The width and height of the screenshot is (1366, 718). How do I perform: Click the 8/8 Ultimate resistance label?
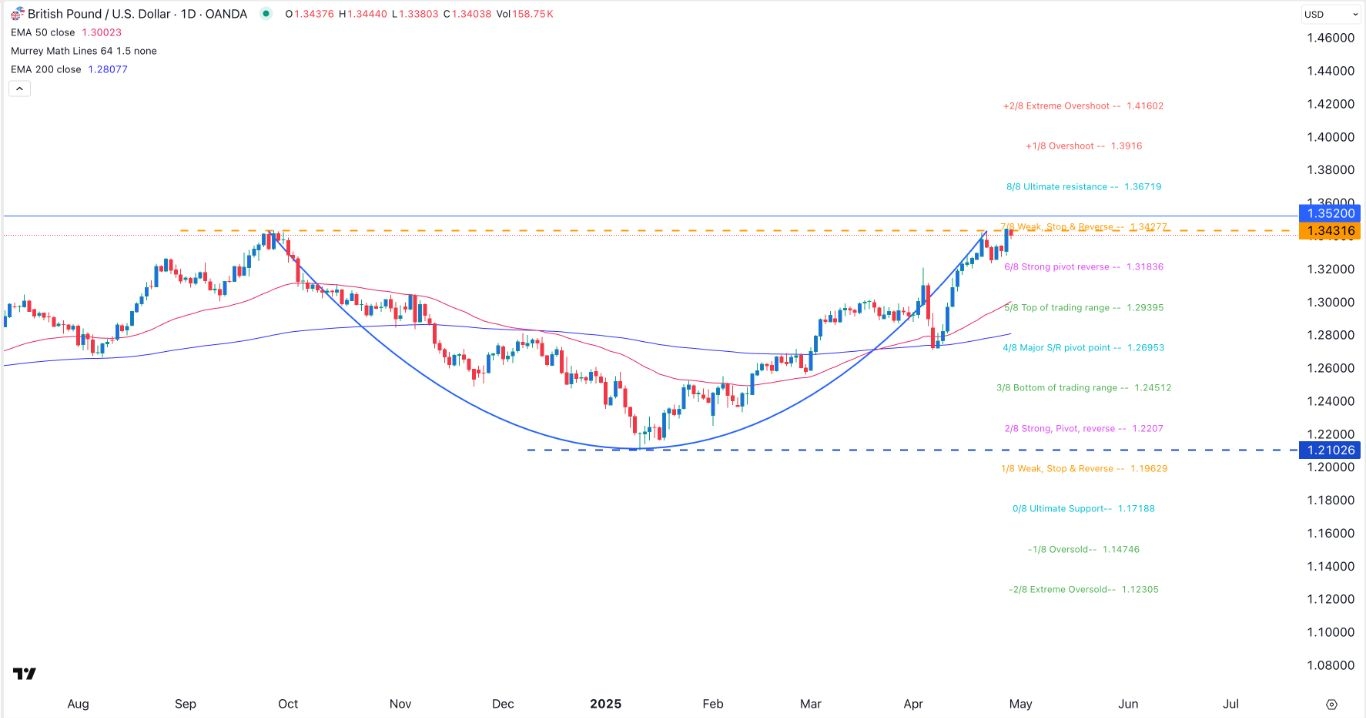(1084, 187)
